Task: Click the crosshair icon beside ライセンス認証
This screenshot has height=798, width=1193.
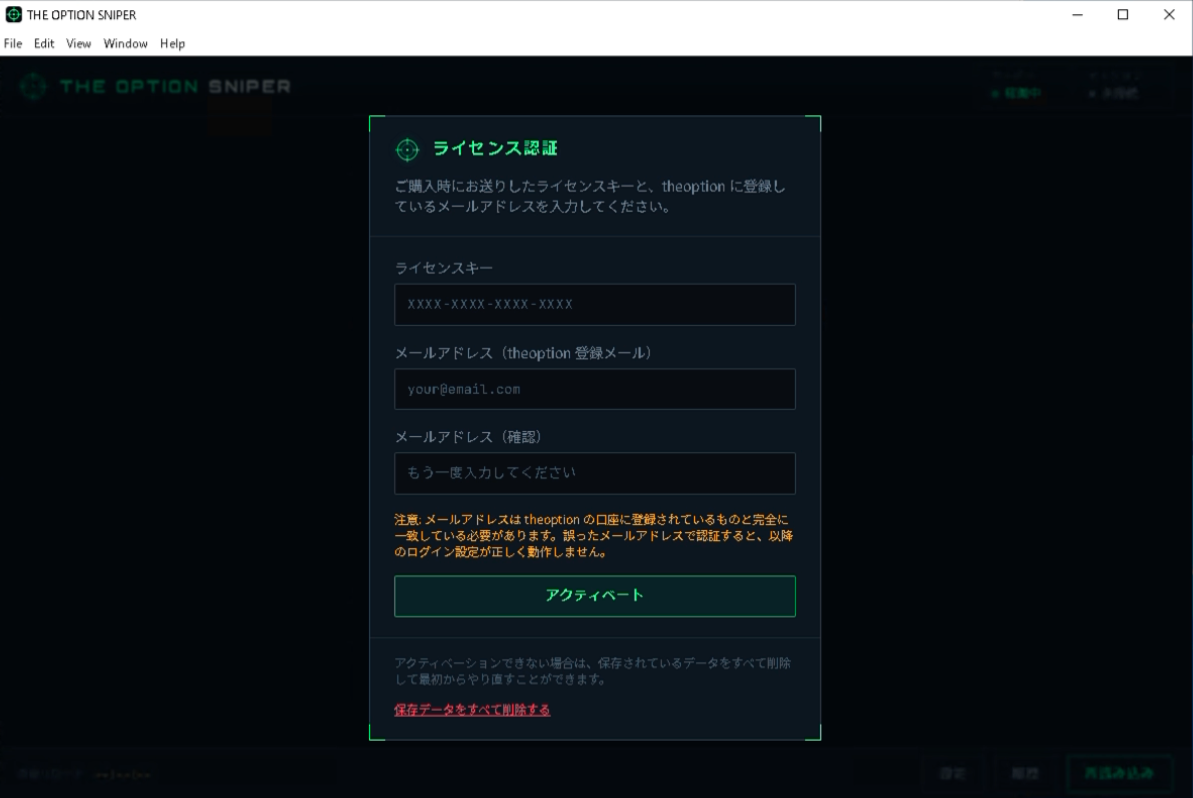Action: [x=408, y=150]
